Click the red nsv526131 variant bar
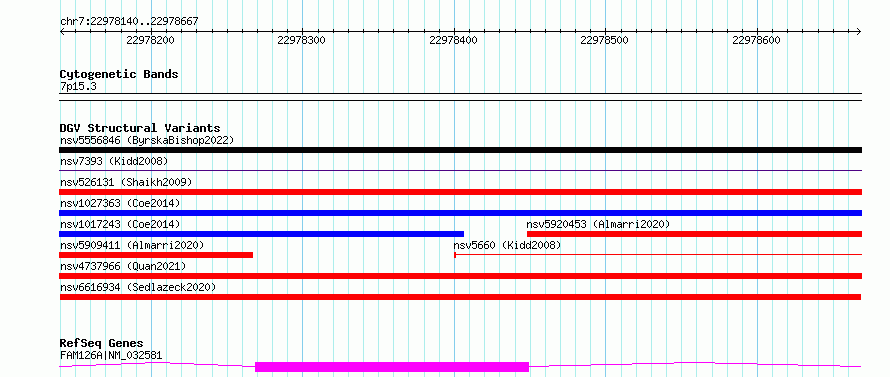The height and width of the screenshot is (377, 890). coord(460,192)
